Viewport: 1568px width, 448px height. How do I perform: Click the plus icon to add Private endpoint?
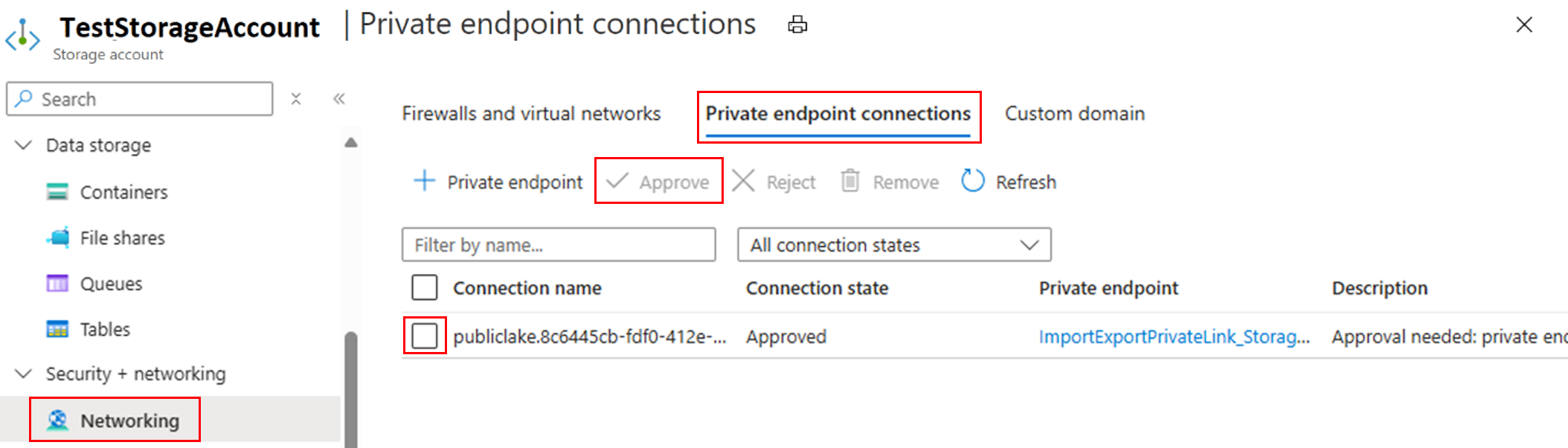tap(424, 181)
